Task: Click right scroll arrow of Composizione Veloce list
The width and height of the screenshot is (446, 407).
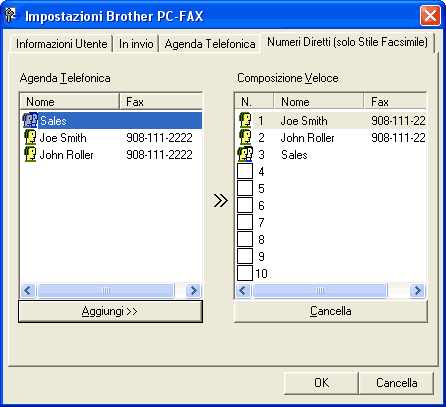Action: point(417,290)
